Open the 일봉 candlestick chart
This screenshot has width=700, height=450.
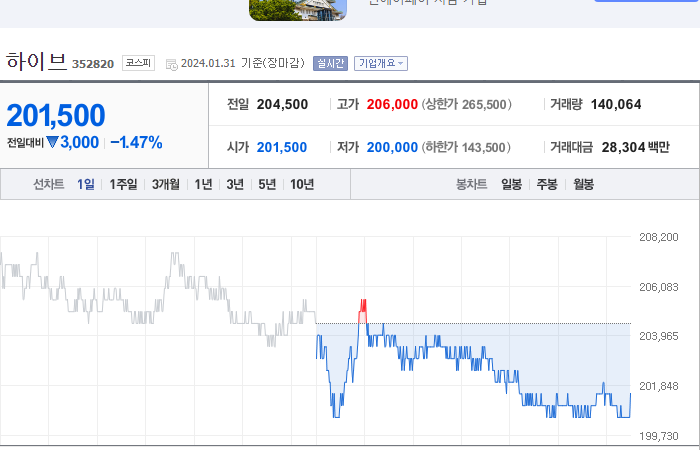[512, 184]
